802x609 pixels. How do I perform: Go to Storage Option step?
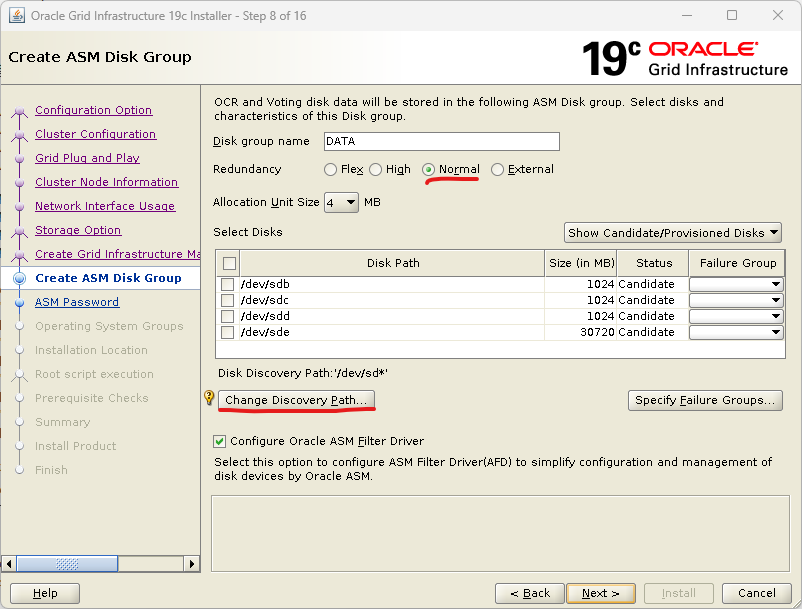point(78,231)
